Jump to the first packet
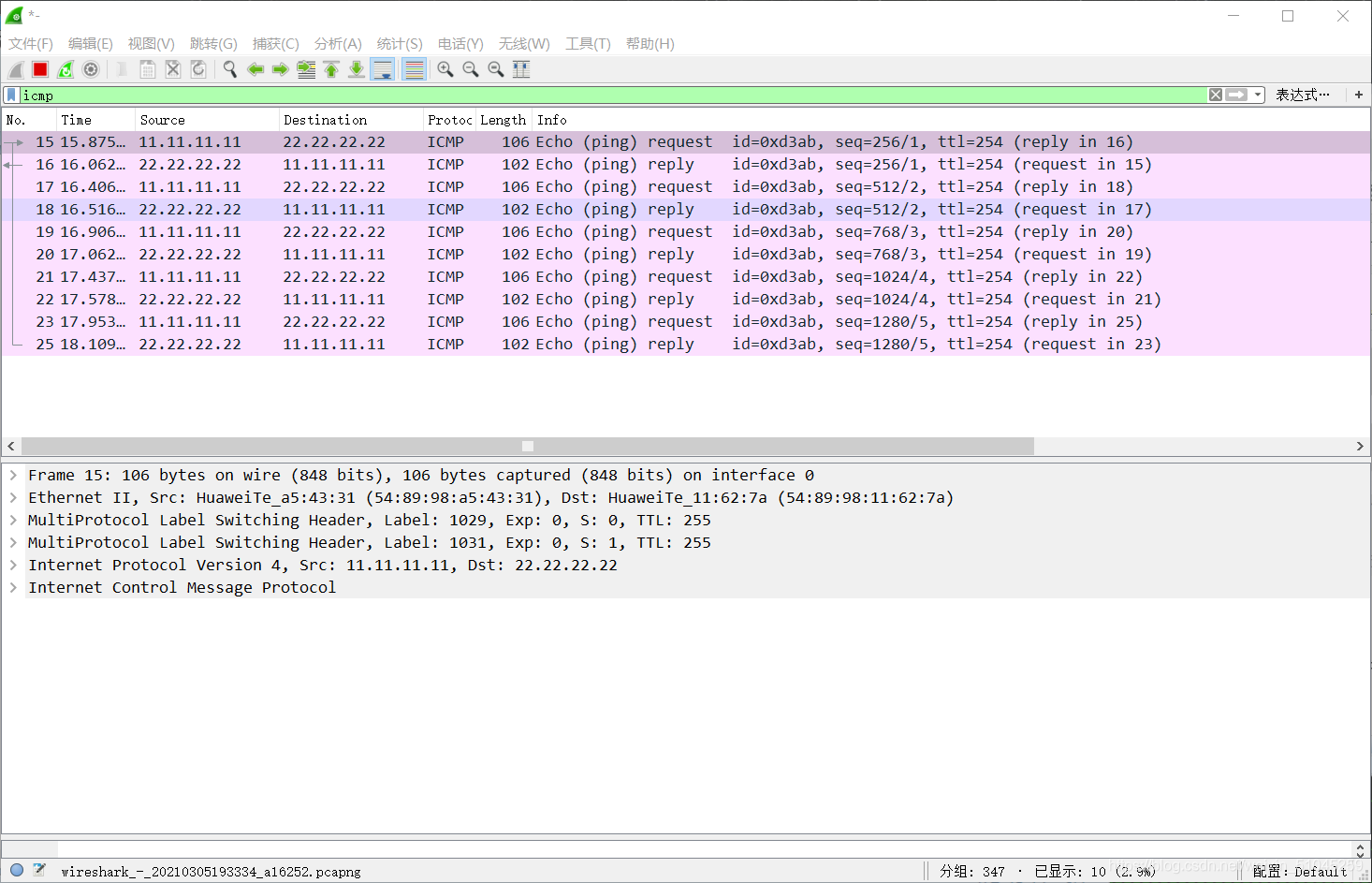The image size is (1372, 883). pos(331,69)
